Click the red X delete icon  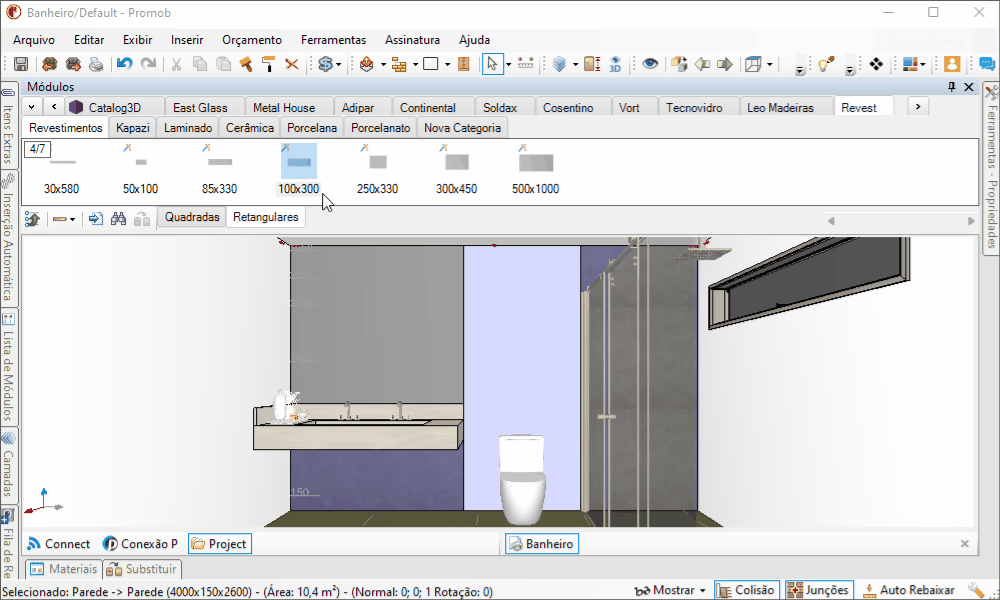(292, 64)
